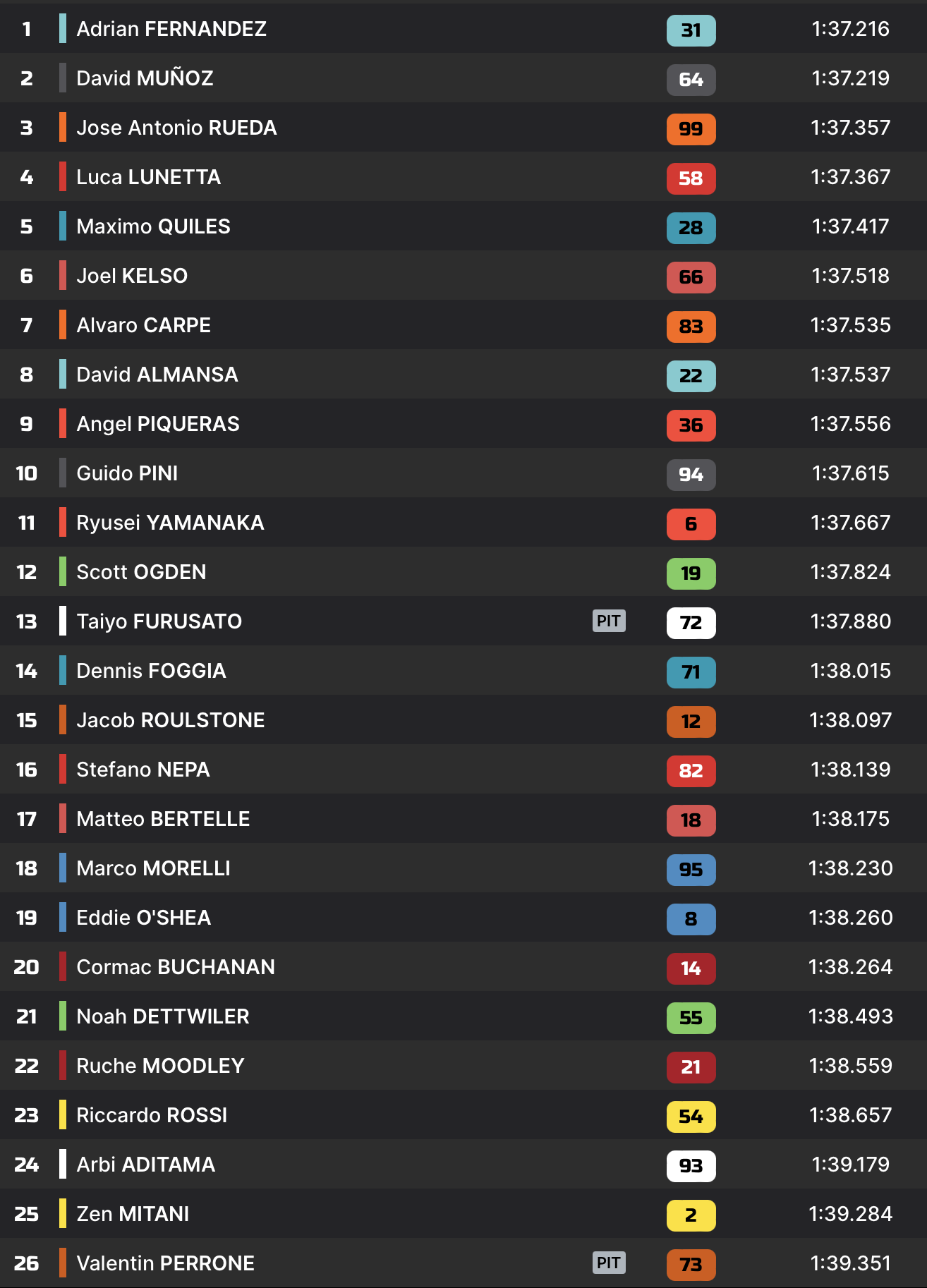Click the white number 72 badge
This screenshot has height=1288, width=927.
click(x=691, y=623)
